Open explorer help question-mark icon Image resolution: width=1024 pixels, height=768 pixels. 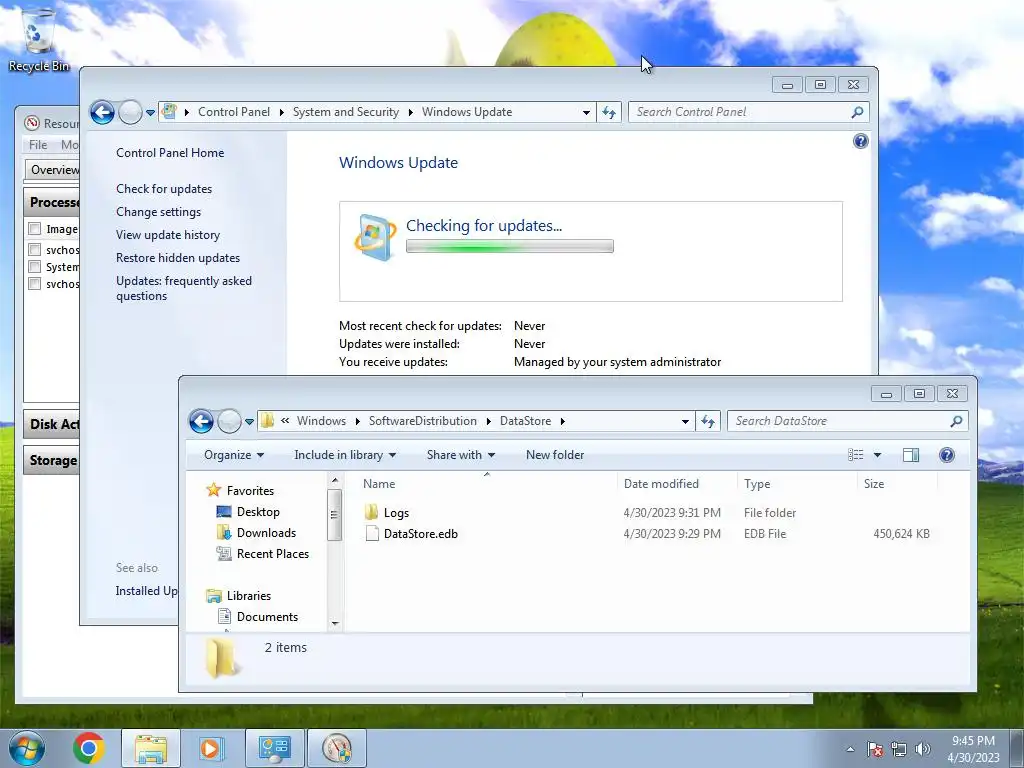pos(947,455)
